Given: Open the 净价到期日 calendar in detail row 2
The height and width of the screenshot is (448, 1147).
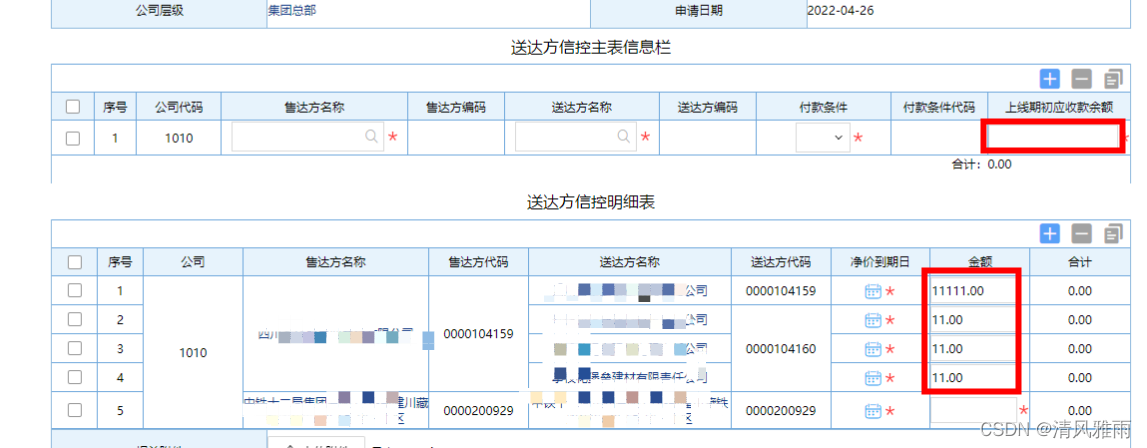Looking at the screenshot, I should 873,320.
